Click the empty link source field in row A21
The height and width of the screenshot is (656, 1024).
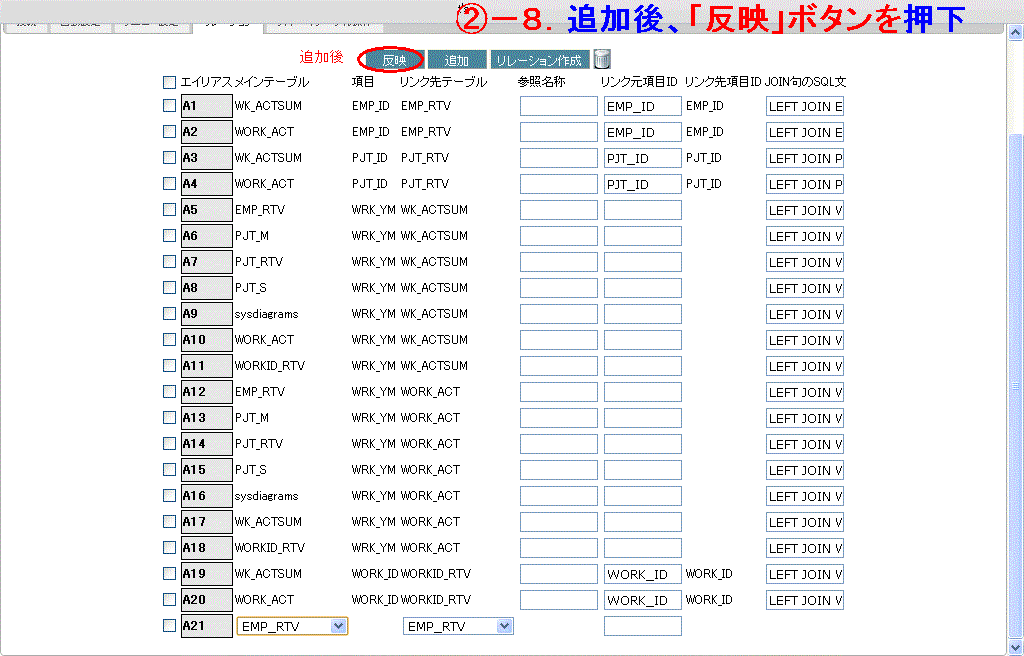[x=642, y=626]
